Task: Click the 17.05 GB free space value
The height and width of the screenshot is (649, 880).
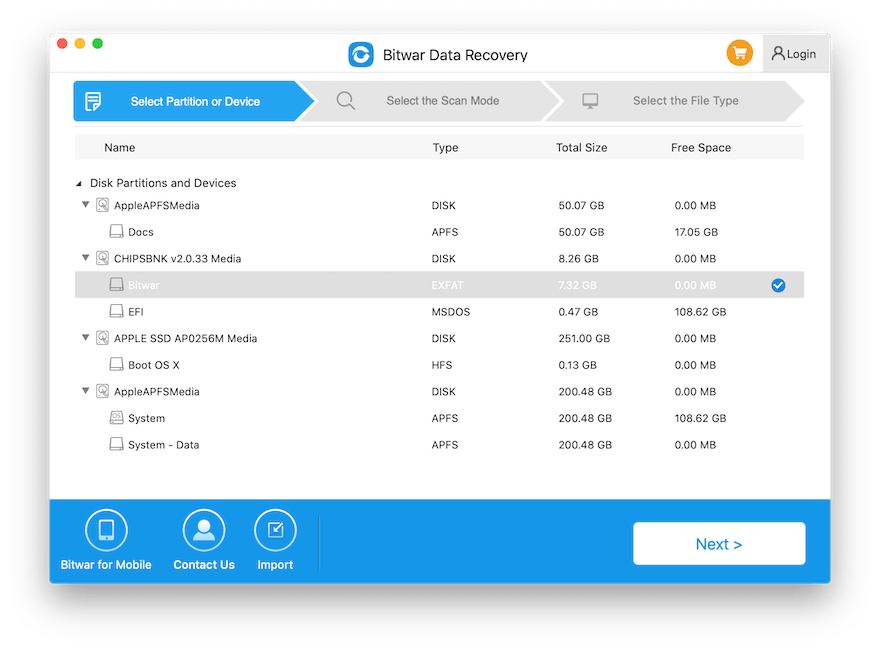Action: (696, 232)
